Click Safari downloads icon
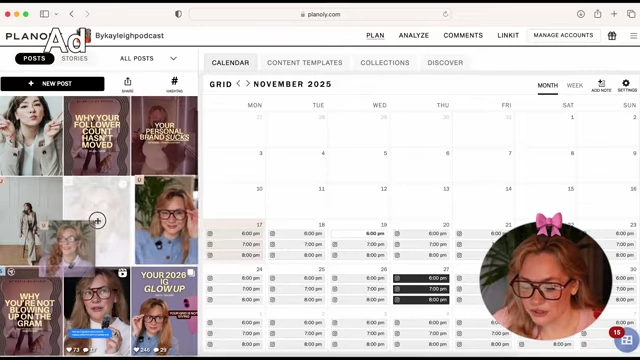This screenshot has height=360, width=640. 580,14
